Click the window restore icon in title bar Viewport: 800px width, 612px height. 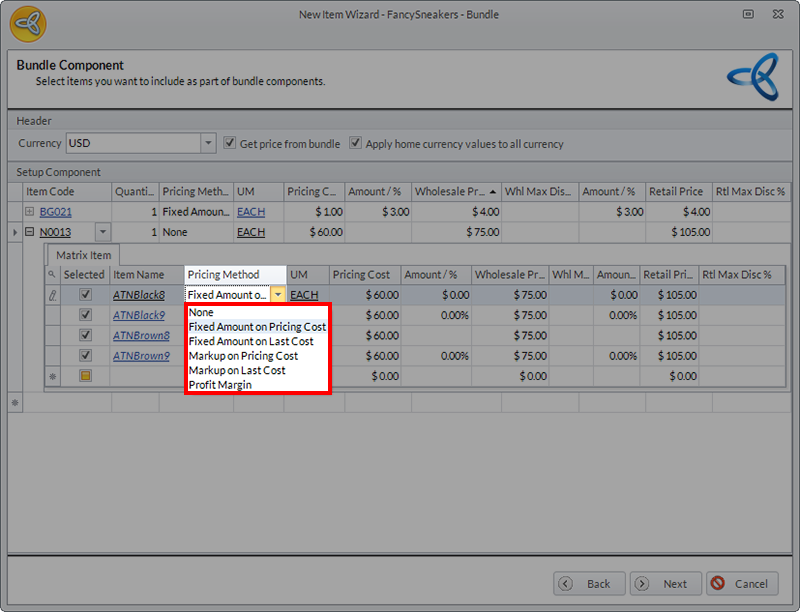click(748, 15)
